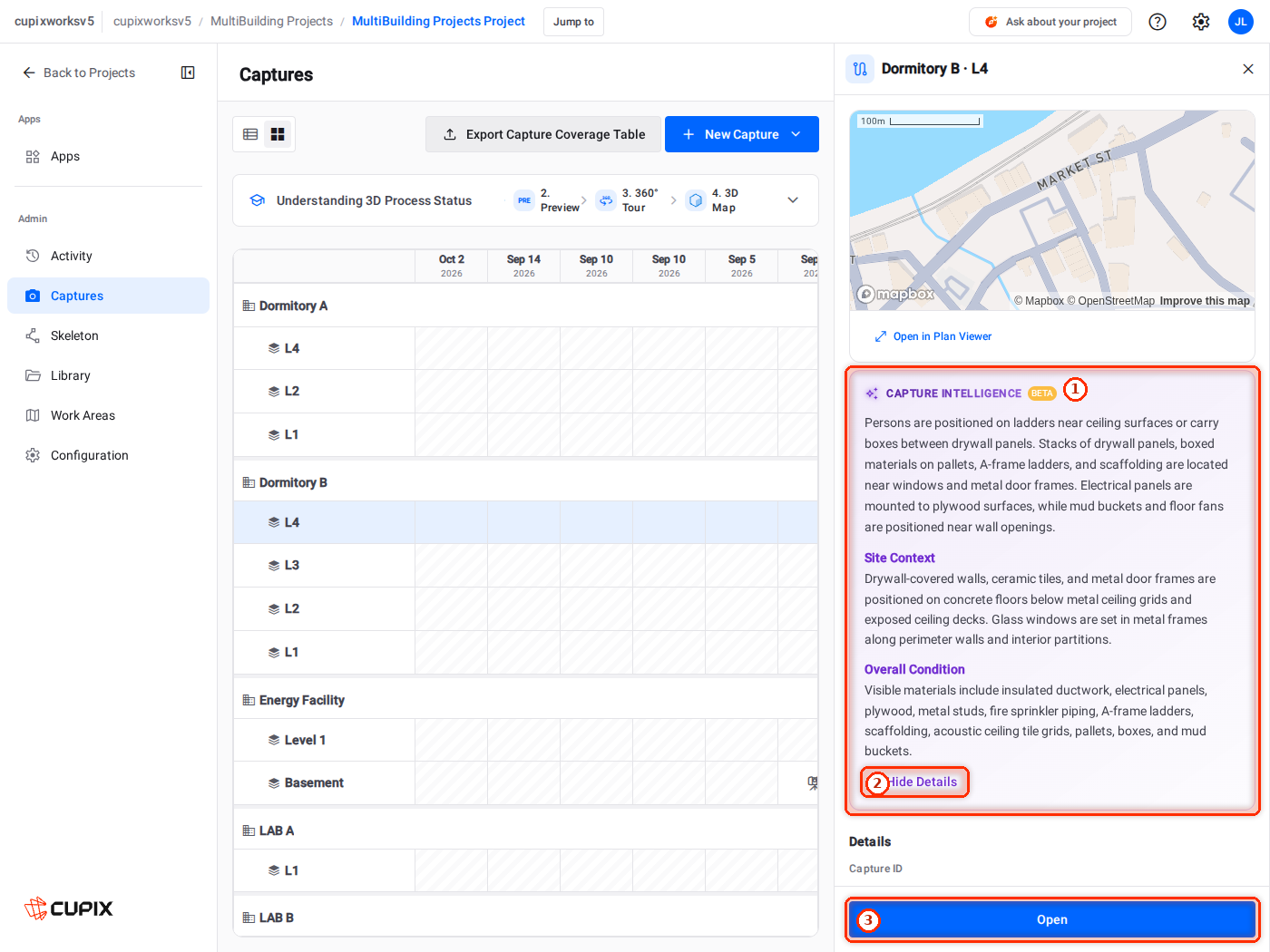This screenshot has height=952, width=1270.
Task: Click the Open in Plan Viewer link
Action: click(x=933, y=336)
